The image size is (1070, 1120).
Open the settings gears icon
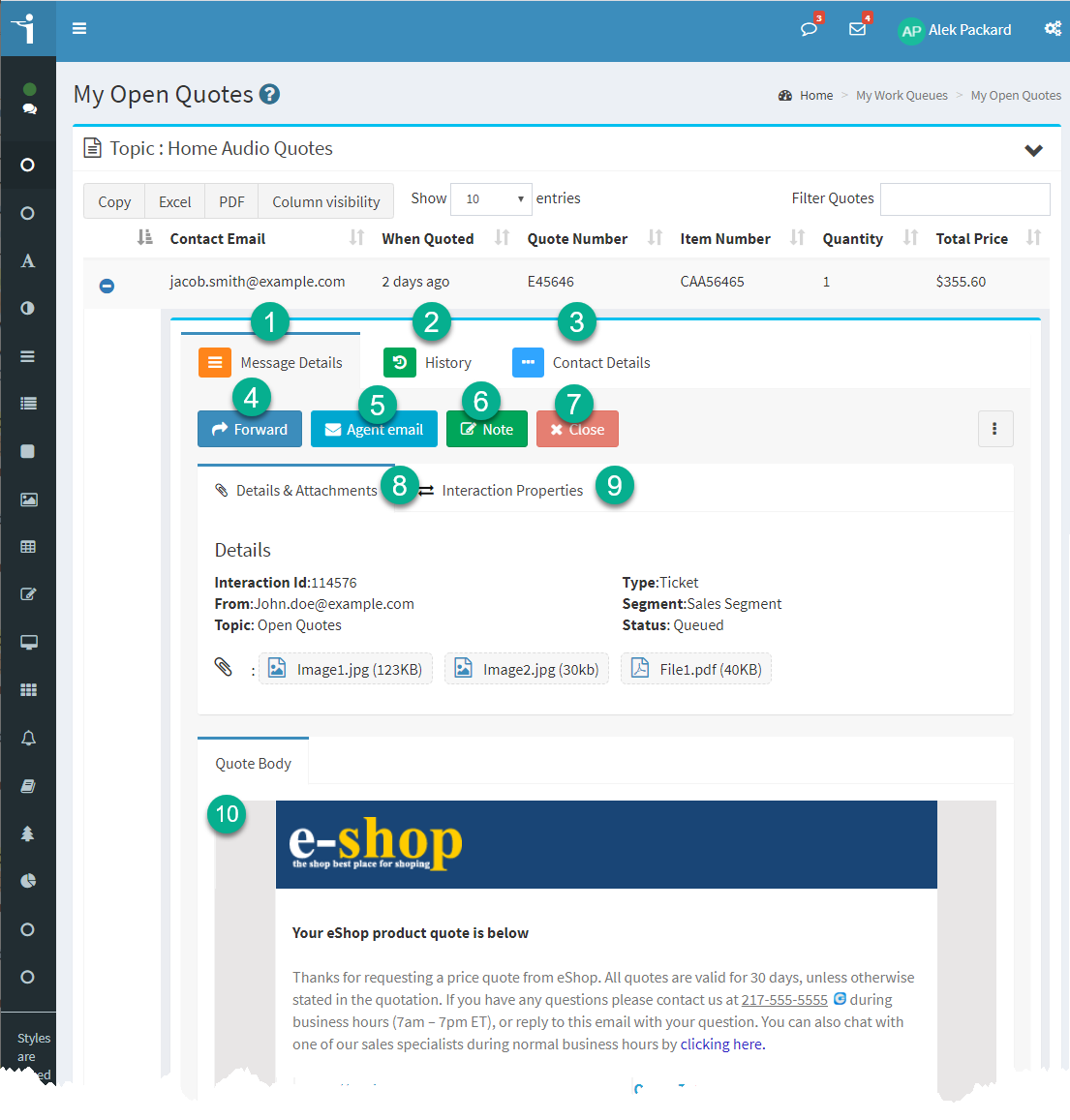pos(1053,29)
